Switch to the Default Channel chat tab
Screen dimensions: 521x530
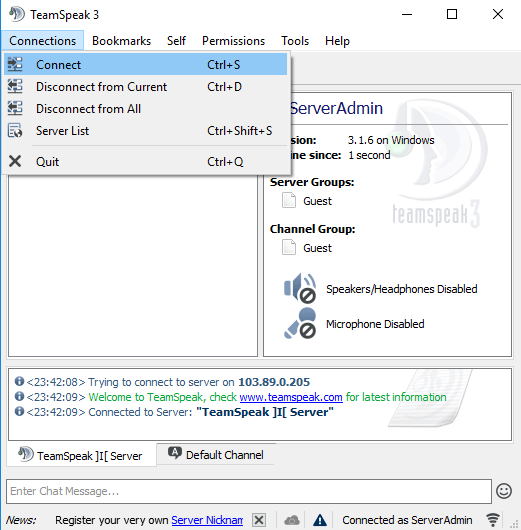point(216,455)
